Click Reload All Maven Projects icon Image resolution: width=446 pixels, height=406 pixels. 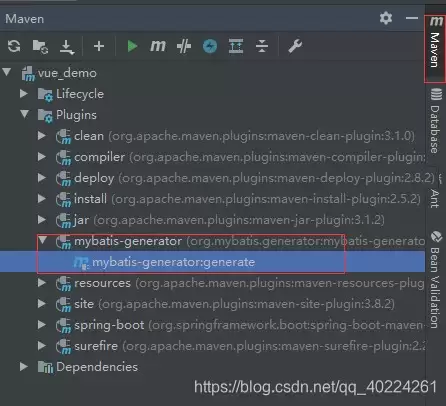pos(14,46)
